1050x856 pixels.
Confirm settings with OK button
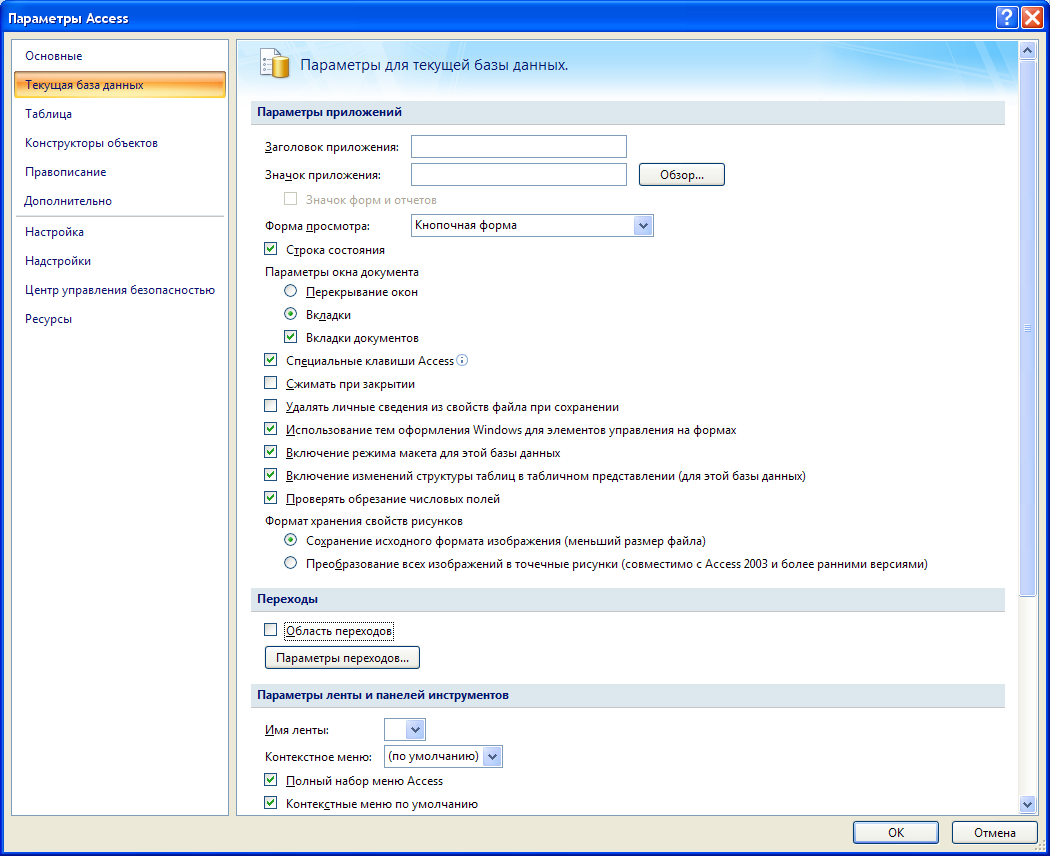[896, 833]
